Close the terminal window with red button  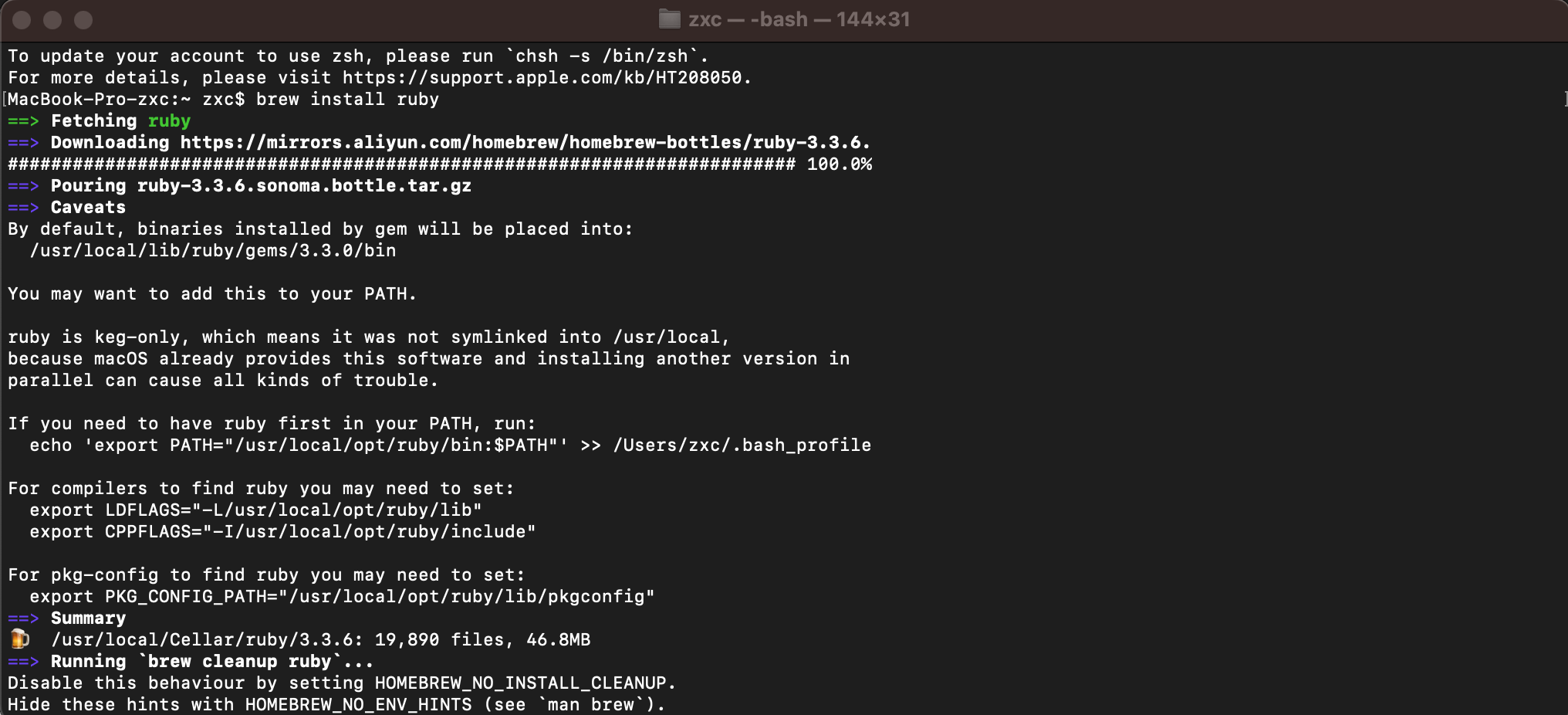coord(22,20)
